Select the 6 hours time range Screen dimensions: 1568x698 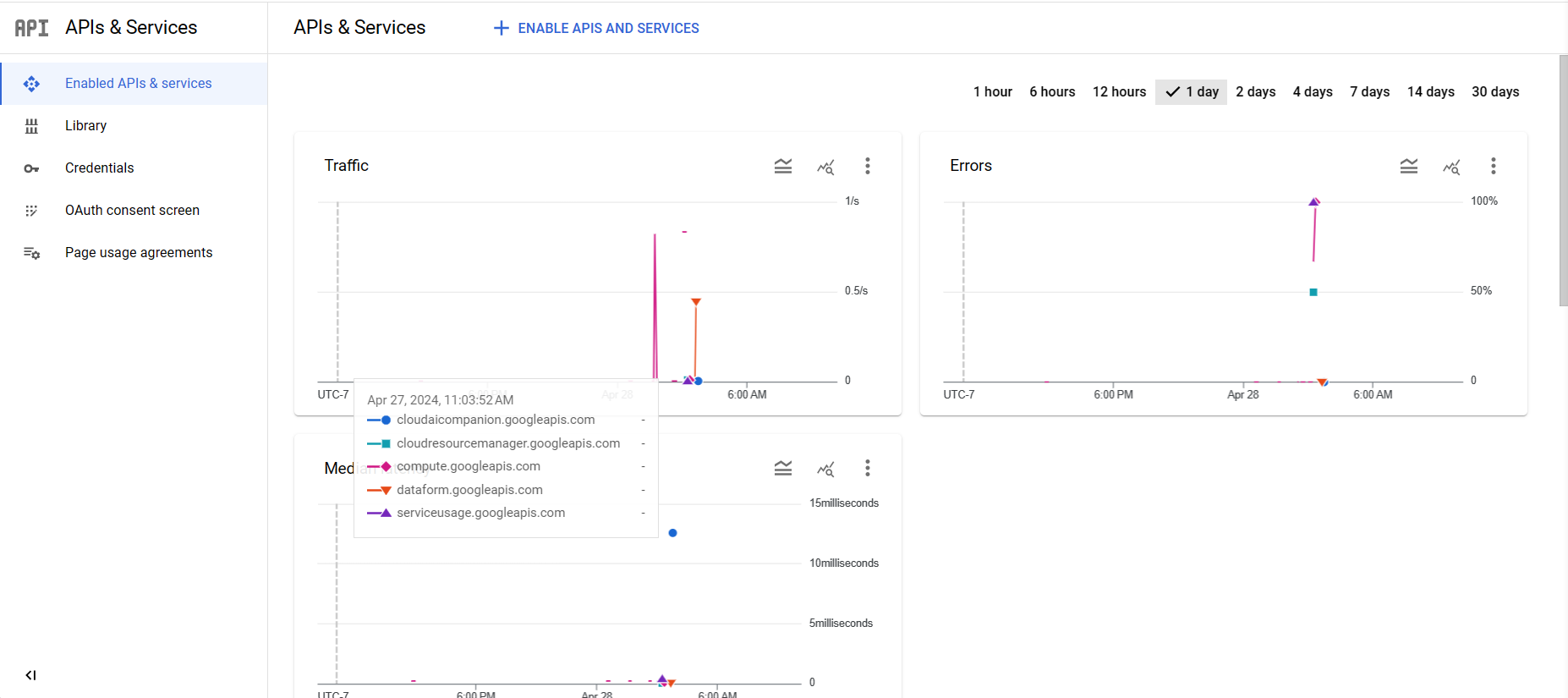pos(1052,91)
